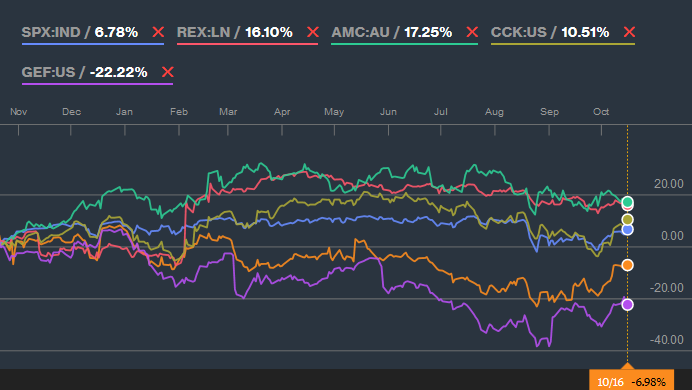The image size is (692, 390).
Task: Click the orange 10/16 -6.98% tooltip
Action: pos(632,381)
